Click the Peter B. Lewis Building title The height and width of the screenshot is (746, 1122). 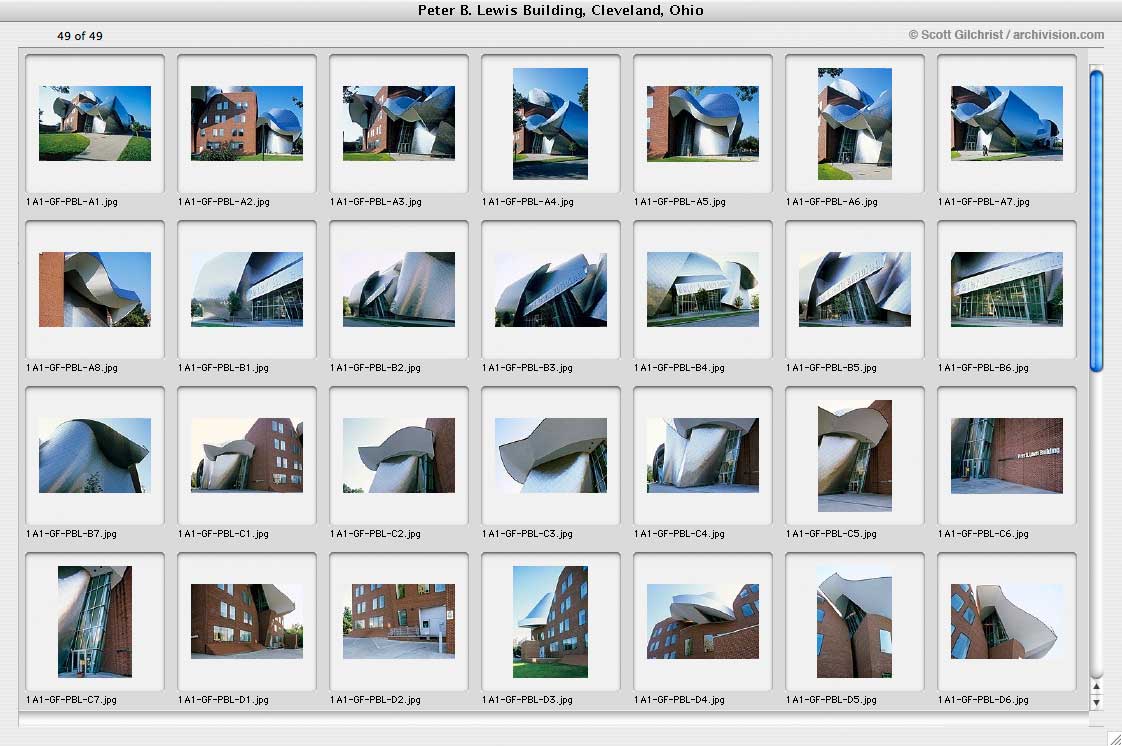coord(560,10)
